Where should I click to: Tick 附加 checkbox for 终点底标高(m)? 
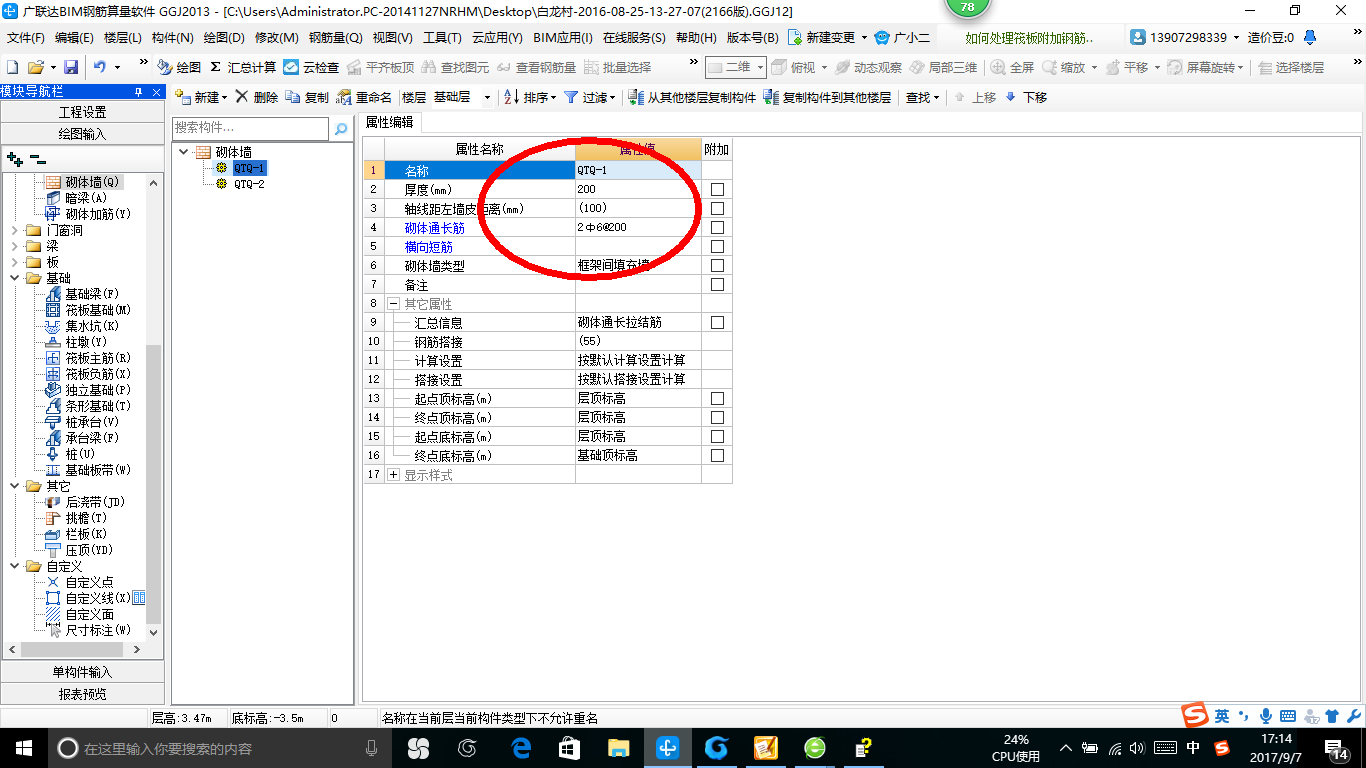pos(717,455)
